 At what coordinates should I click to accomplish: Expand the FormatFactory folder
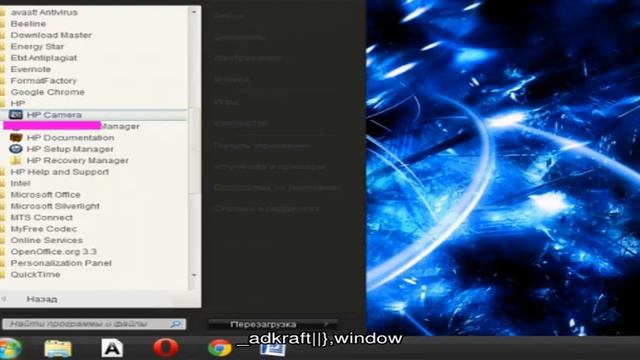pyautogui.click(x=43, y=81)
